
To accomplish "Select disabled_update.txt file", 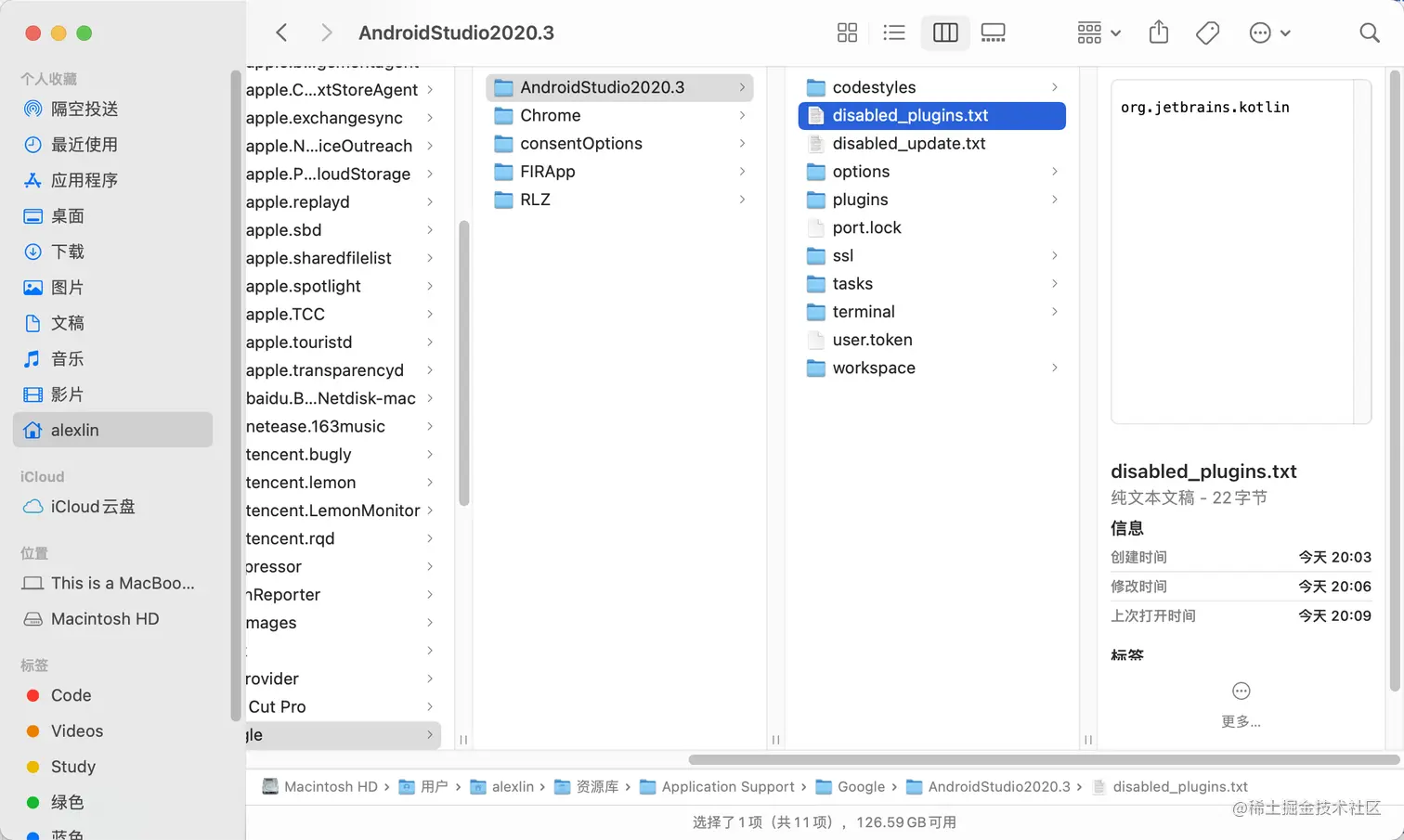I will [x=932, y=143].
